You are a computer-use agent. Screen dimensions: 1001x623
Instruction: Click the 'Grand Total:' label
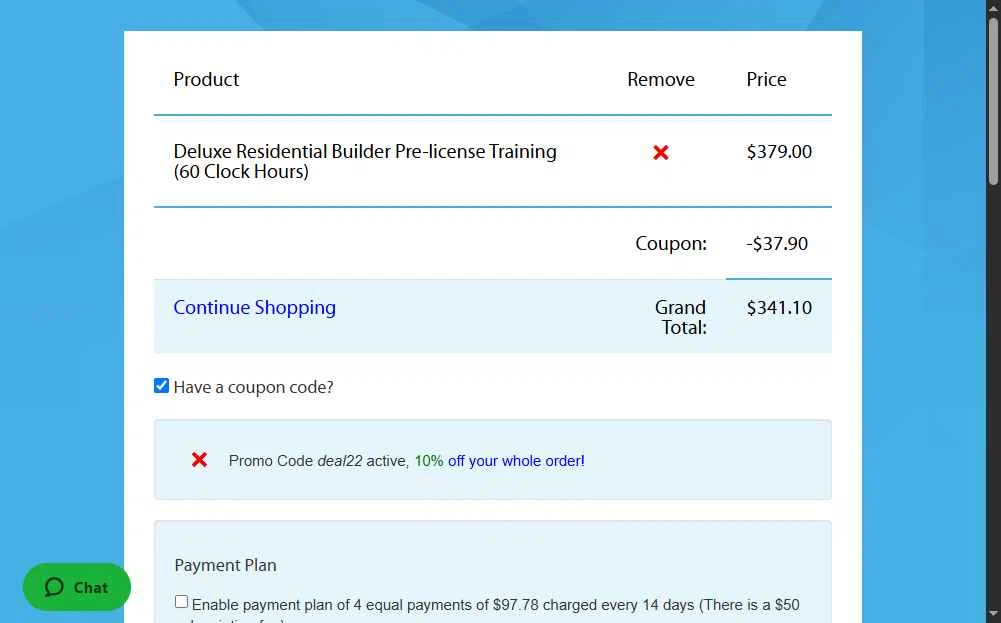[x=681, y=317]
